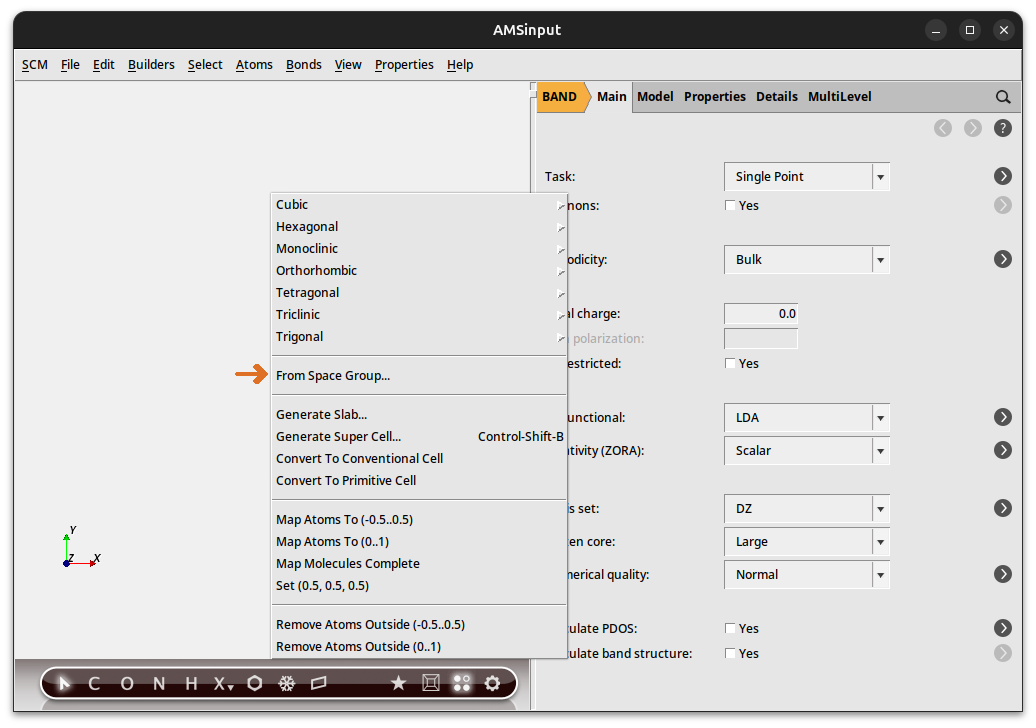Viewport: 1036px width, 728px height.
Task: Open the Task dropdown showing Single Point
Action: [x=806, y=177]
